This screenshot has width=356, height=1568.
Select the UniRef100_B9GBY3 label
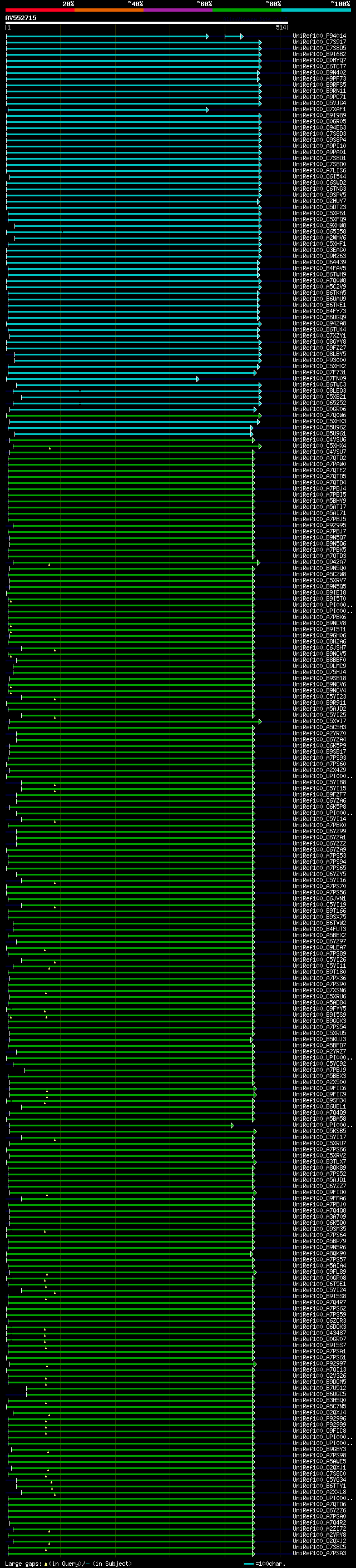click(x=319, y=1450)
